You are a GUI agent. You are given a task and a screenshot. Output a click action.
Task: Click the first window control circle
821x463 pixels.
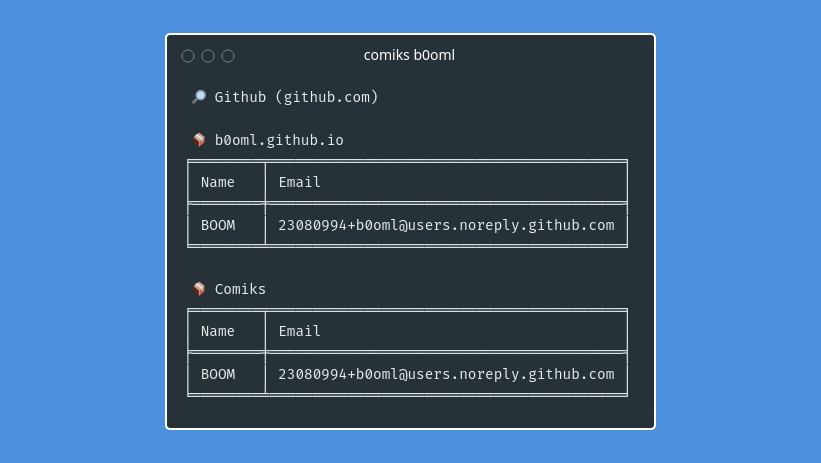[x=188, y=56]
